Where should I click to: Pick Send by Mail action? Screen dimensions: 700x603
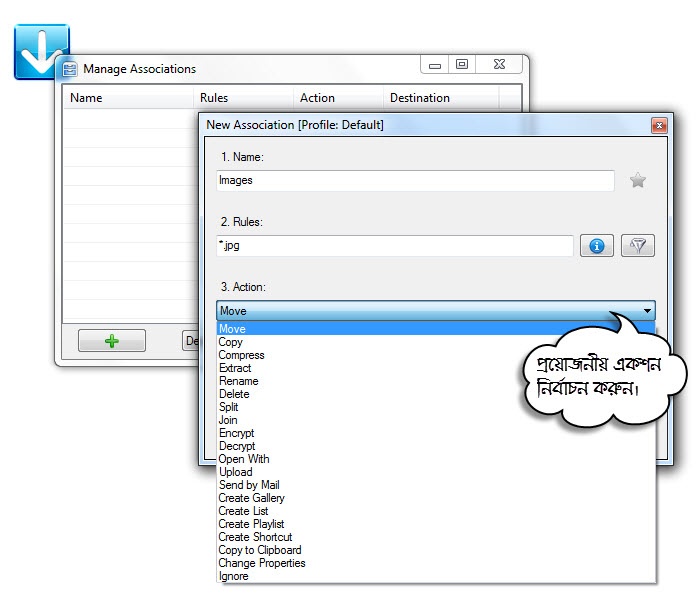[x=436, y=484]
